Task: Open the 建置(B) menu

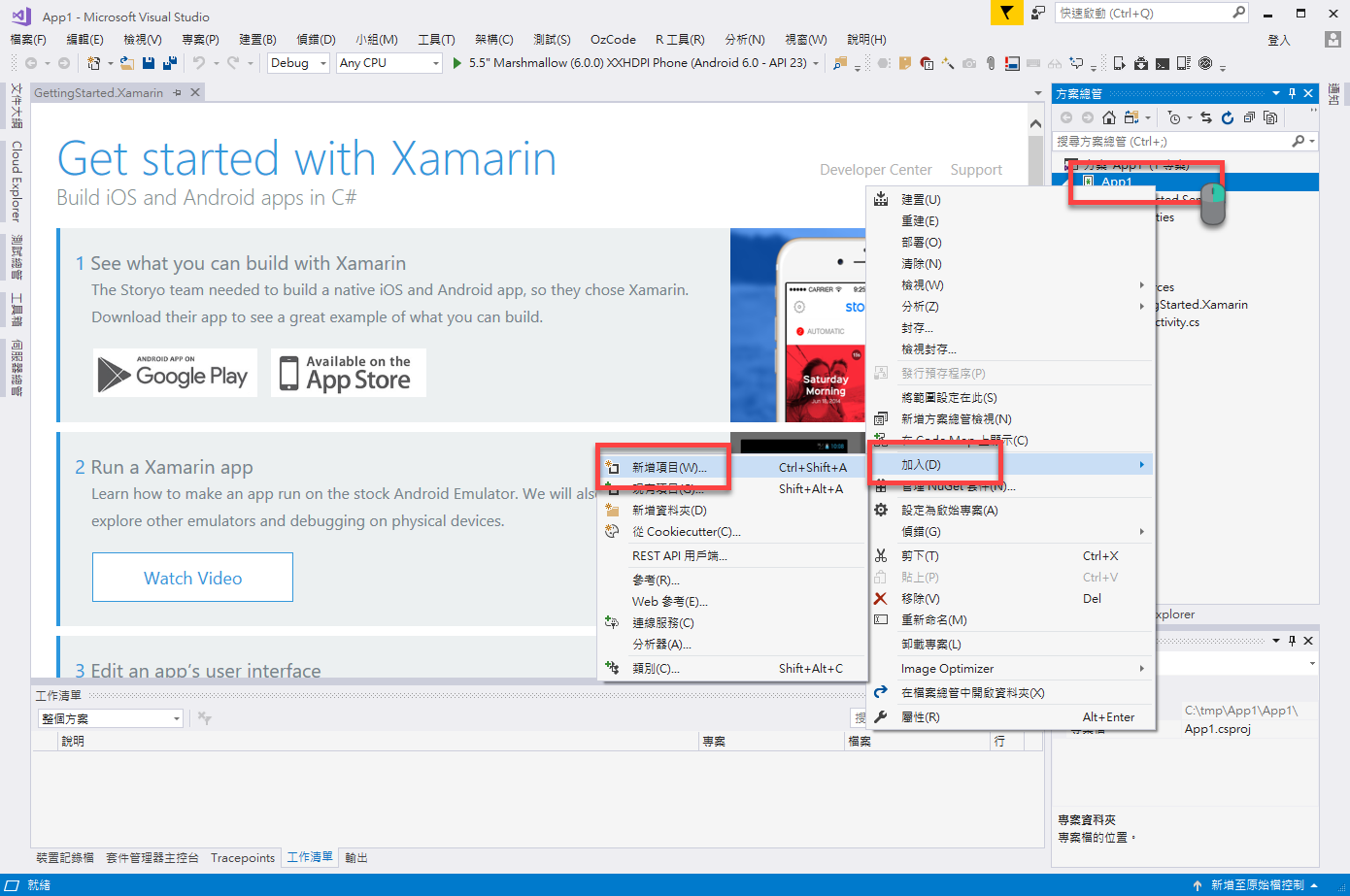Action: point(257,39)
